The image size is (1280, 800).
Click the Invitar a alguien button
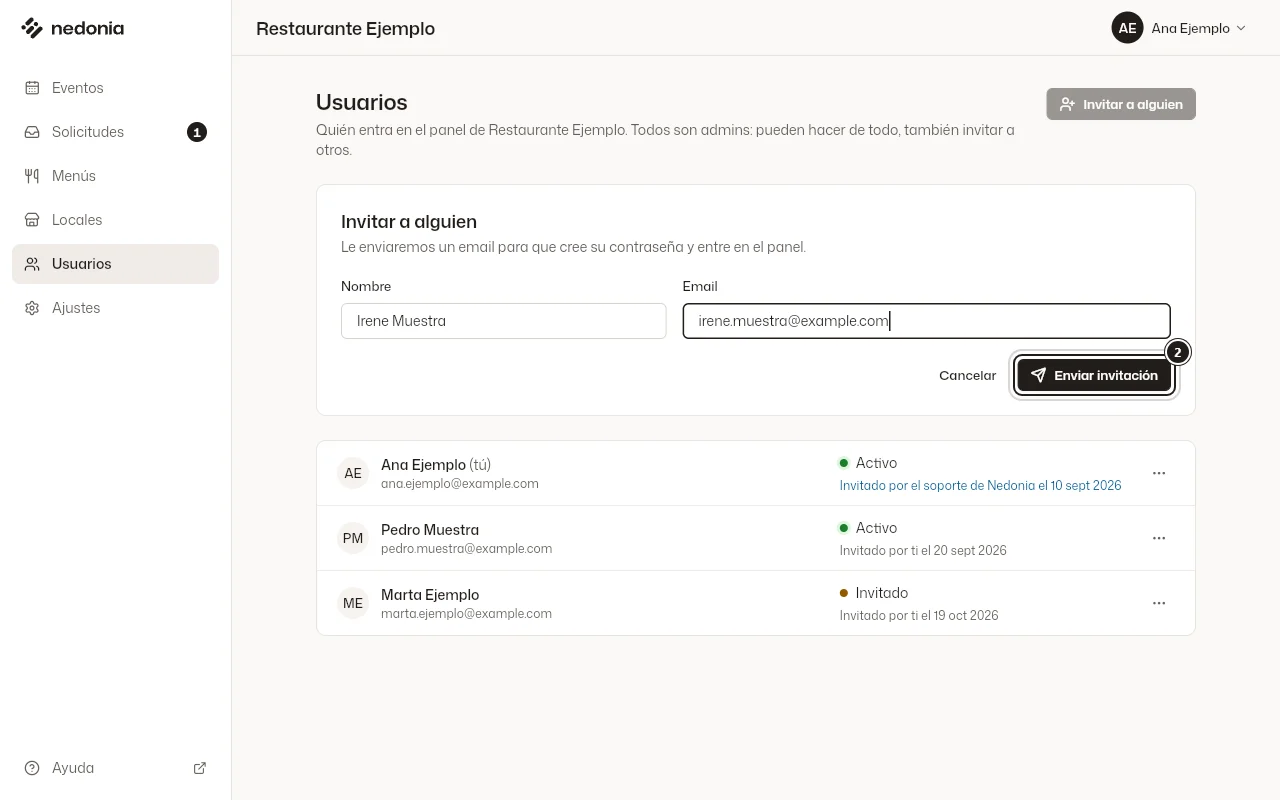[x=1121, y=104]
